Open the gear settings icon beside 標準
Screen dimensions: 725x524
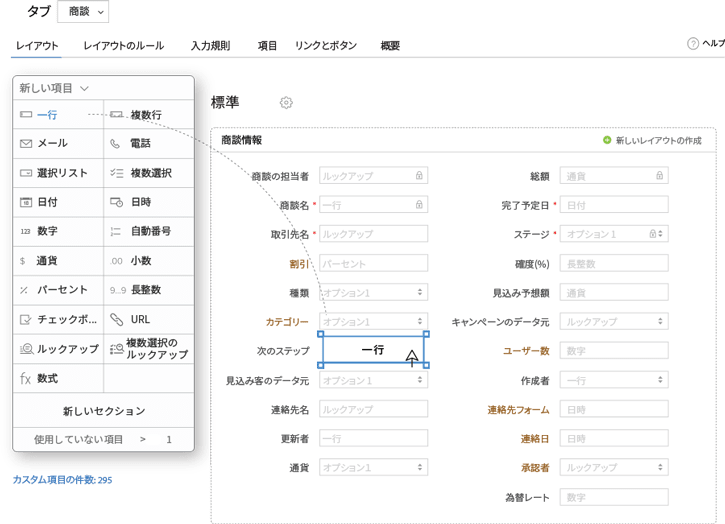[286, 103]
